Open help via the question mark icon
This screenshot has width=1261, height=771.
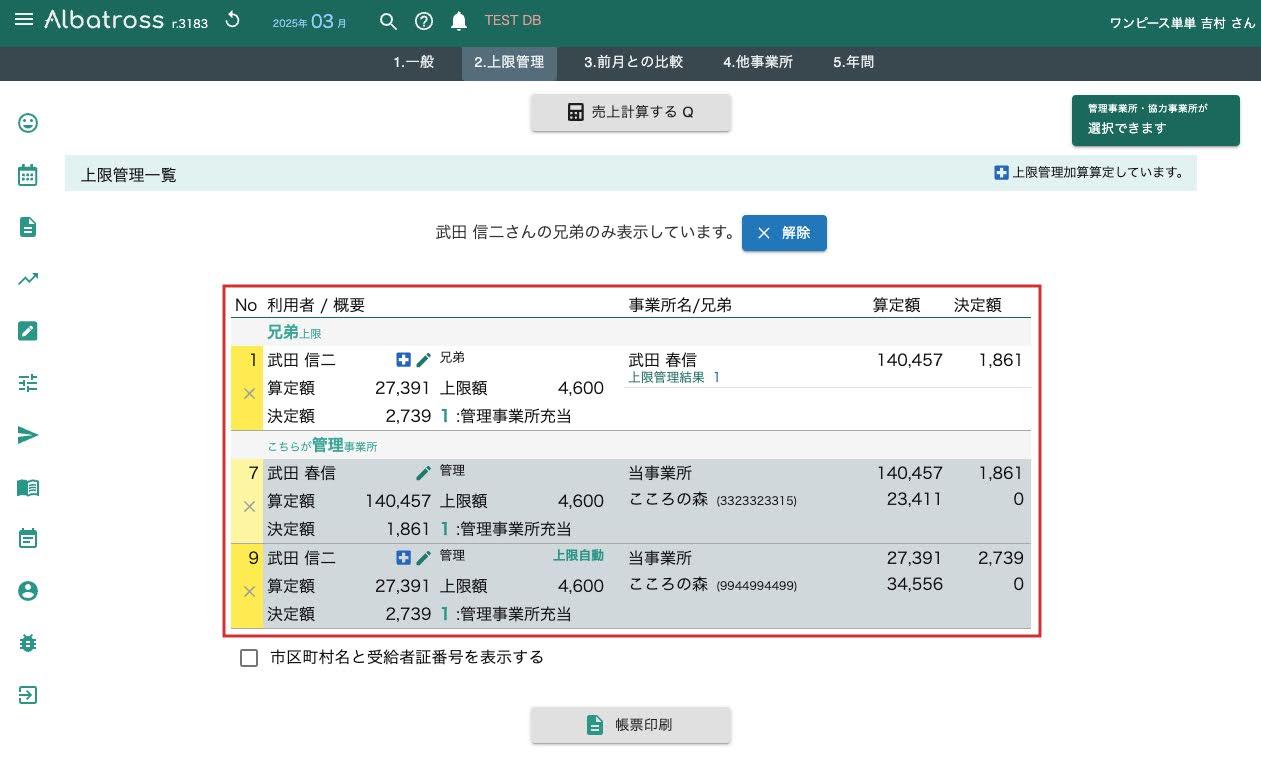point(424,21)
